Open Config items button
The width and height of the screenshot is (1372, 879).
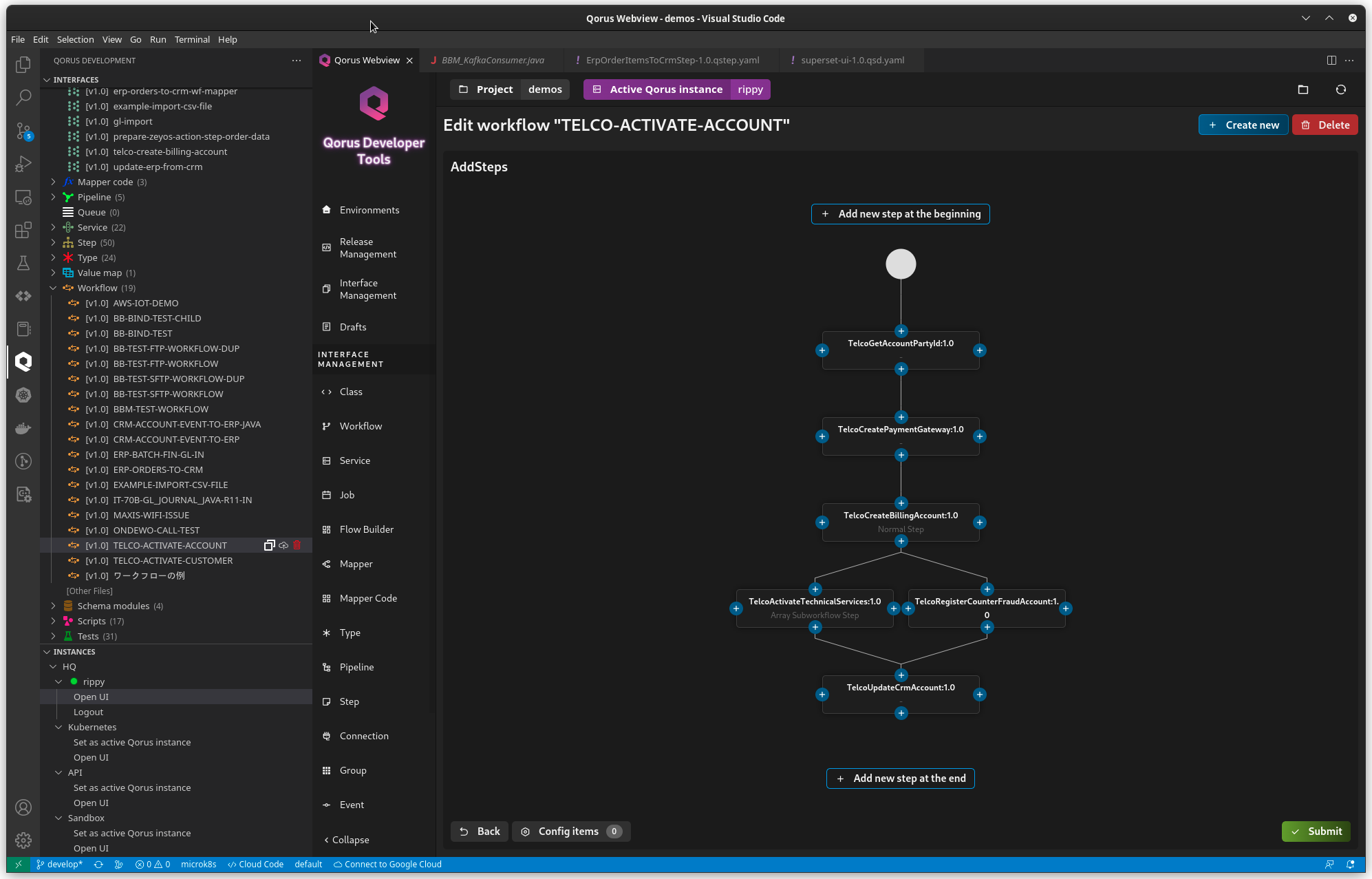tap(571, 832)
